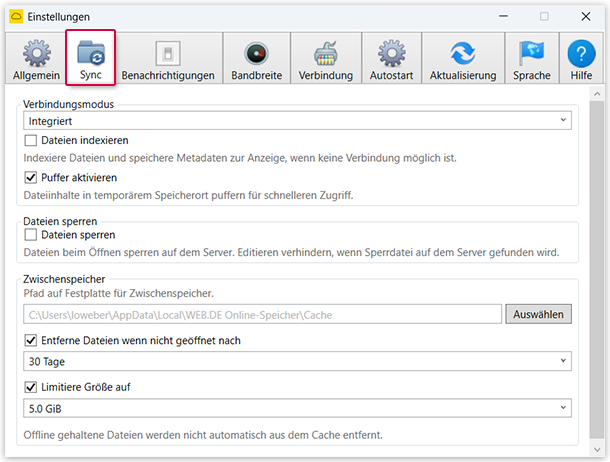Open the Allgemein settings tab
610x462 pixels.
36,58
